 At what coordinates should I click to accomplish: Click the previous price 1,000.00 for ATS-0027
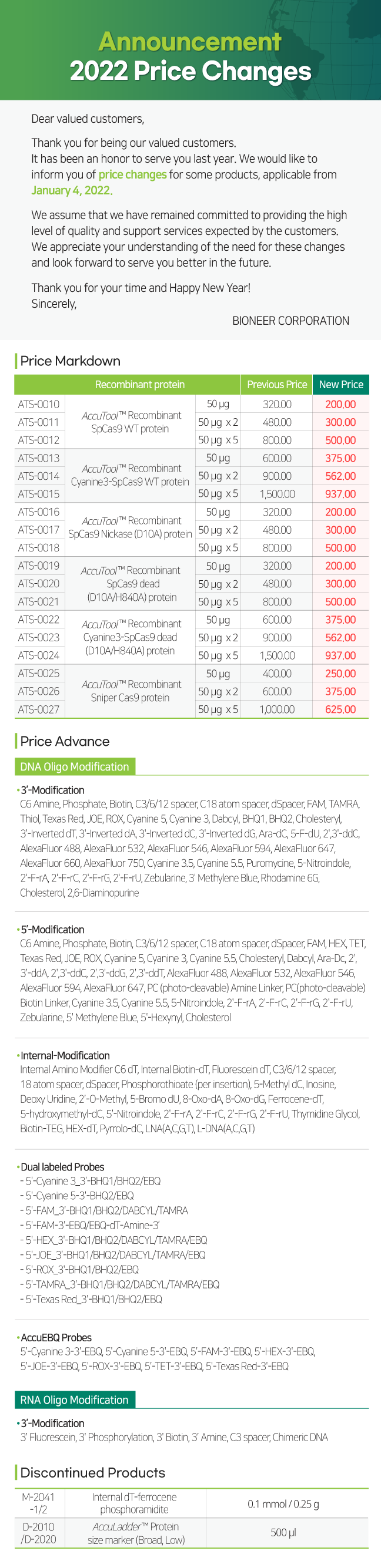277,709
